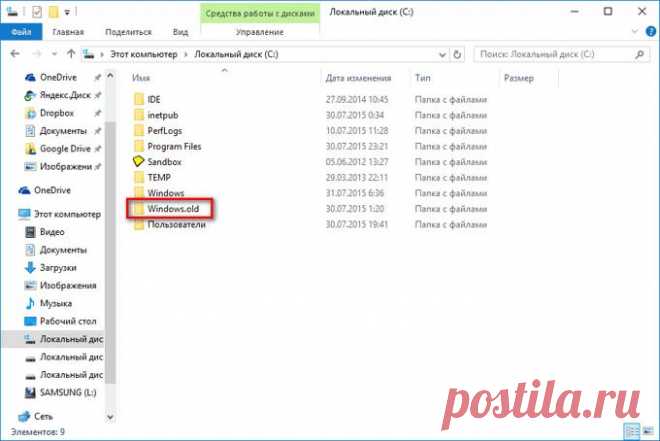Screen dimensions: 660x441
Task: Refresh the current folder view
Action: coord(457,54)
